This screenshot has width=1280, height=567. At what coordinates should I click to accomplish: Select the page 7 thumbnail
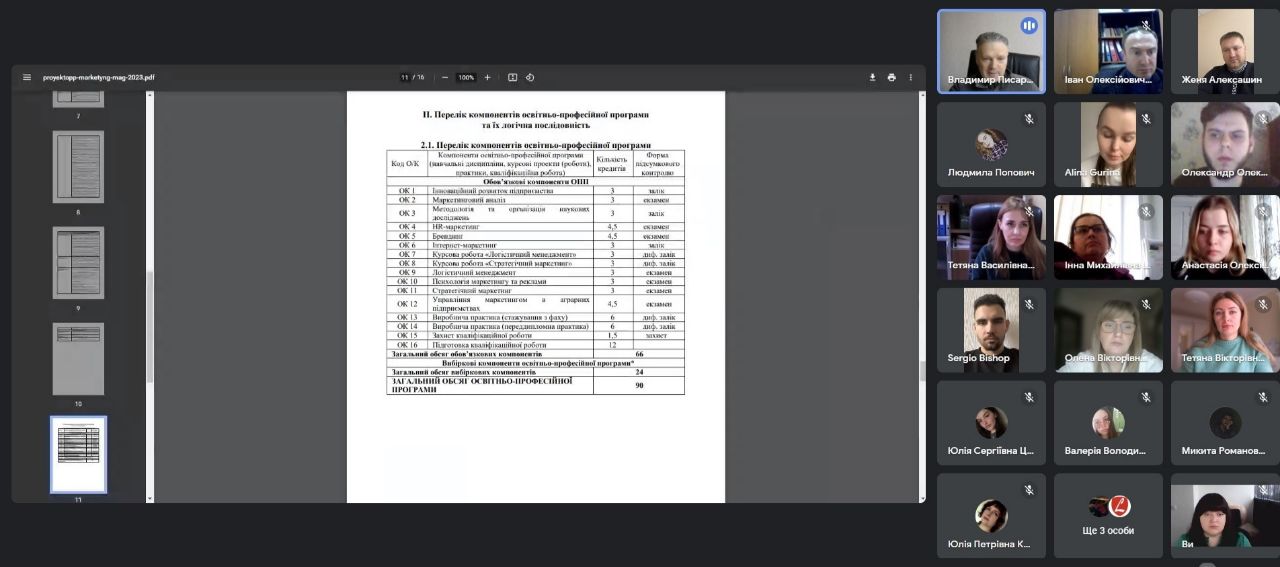[78, 99]
